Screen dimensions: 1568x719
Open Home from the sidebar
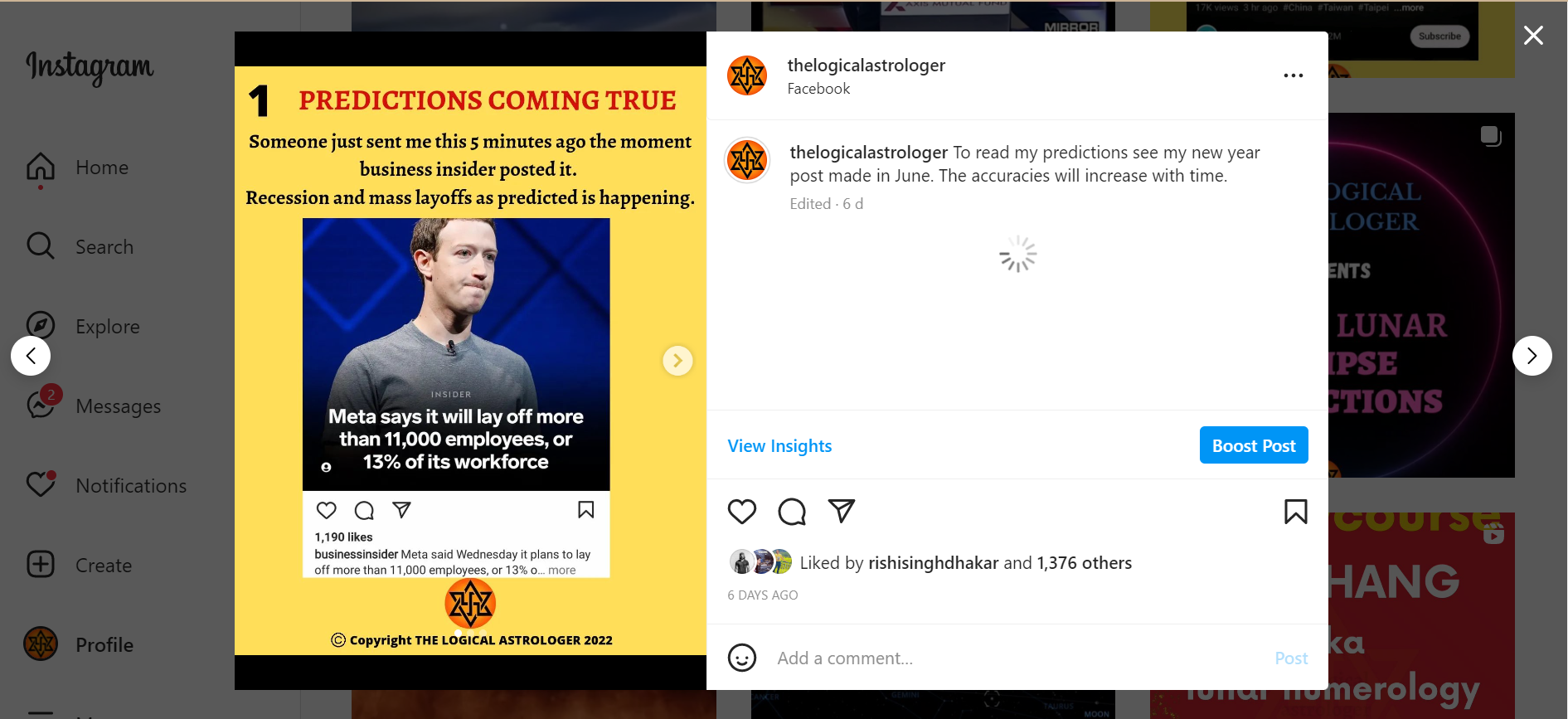(78, 168)
